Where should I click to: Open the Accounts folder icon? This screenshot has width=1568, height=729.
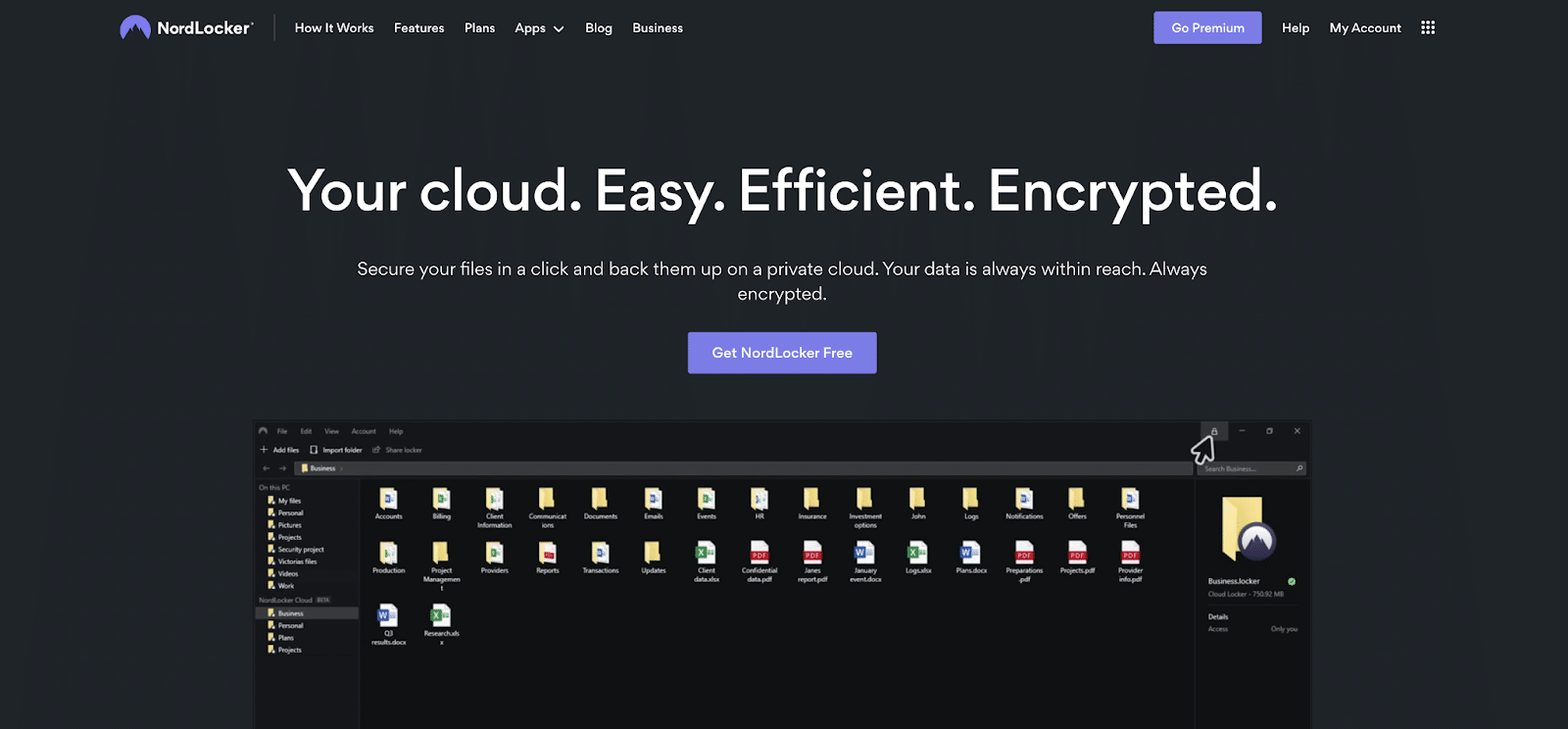[388, 500]
